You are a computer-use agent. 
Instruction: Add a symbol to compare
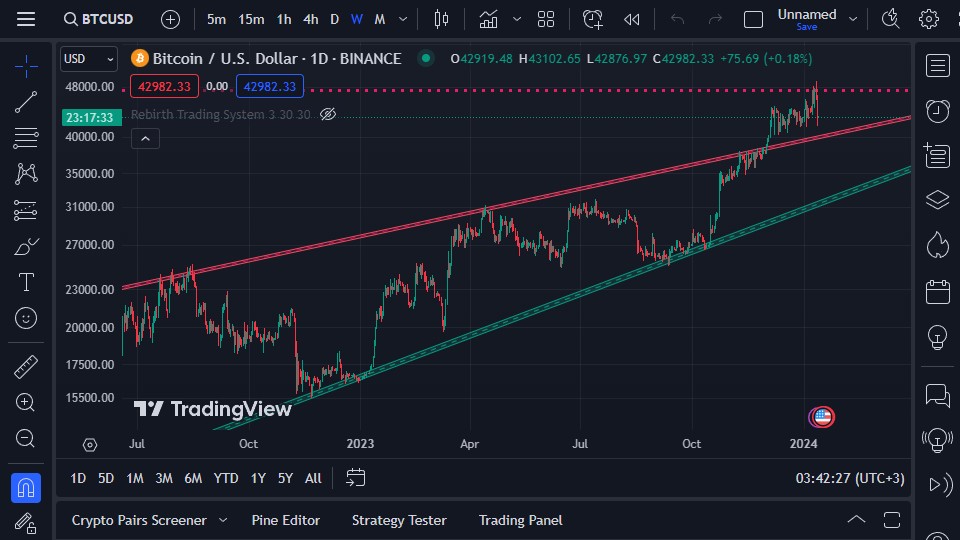(x=170, y=20)
